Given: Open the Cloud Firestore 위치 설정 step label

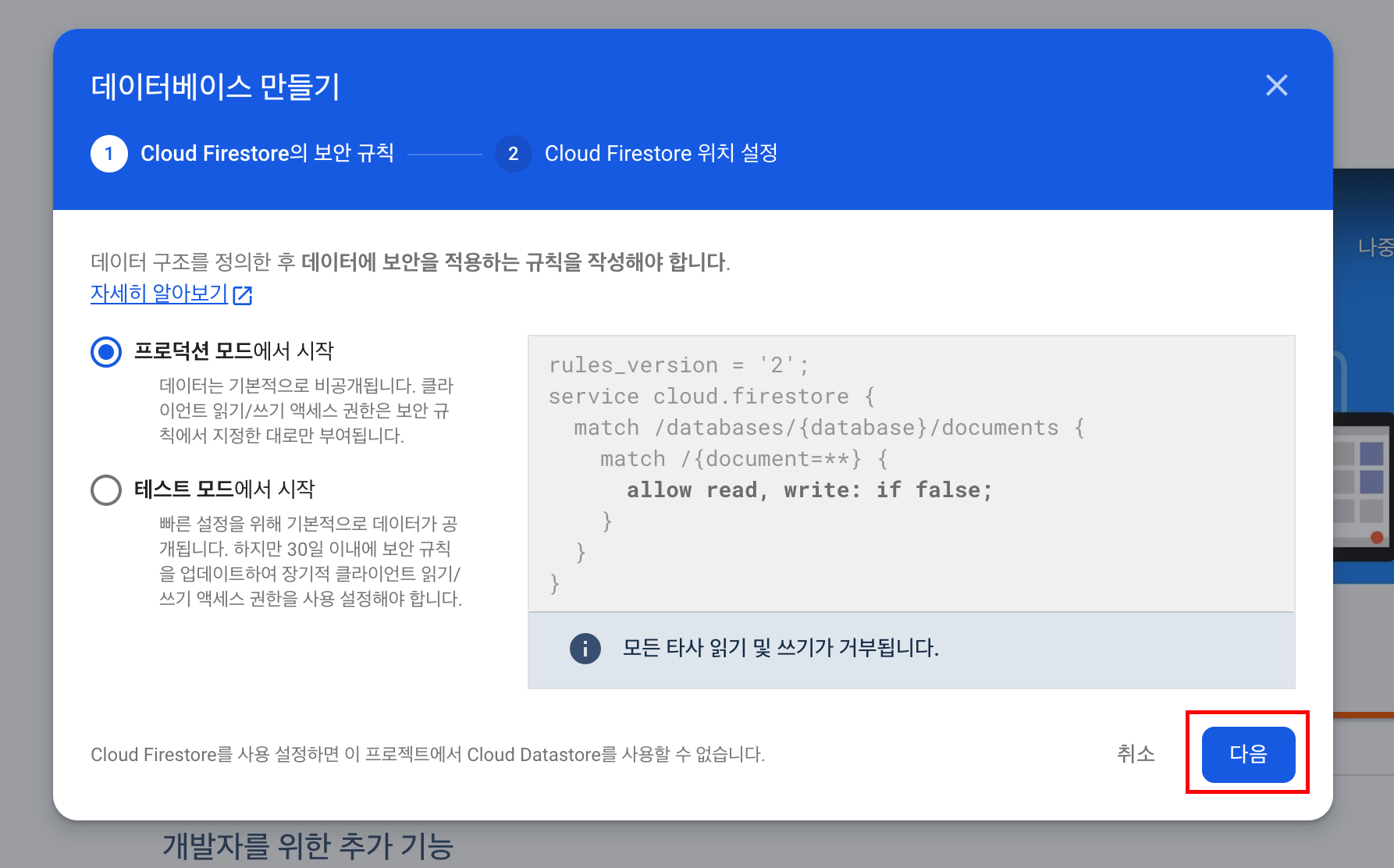Looking at the screenshot, I should pyautogui.click(x=661, y=153).
